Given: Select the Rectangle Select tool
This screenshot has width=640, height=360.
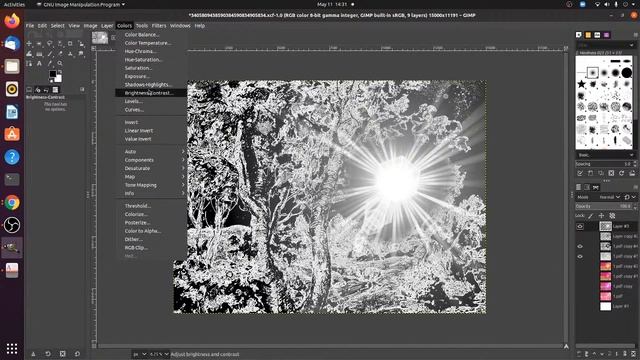Looking at the screenshot, I should (39, 43).
